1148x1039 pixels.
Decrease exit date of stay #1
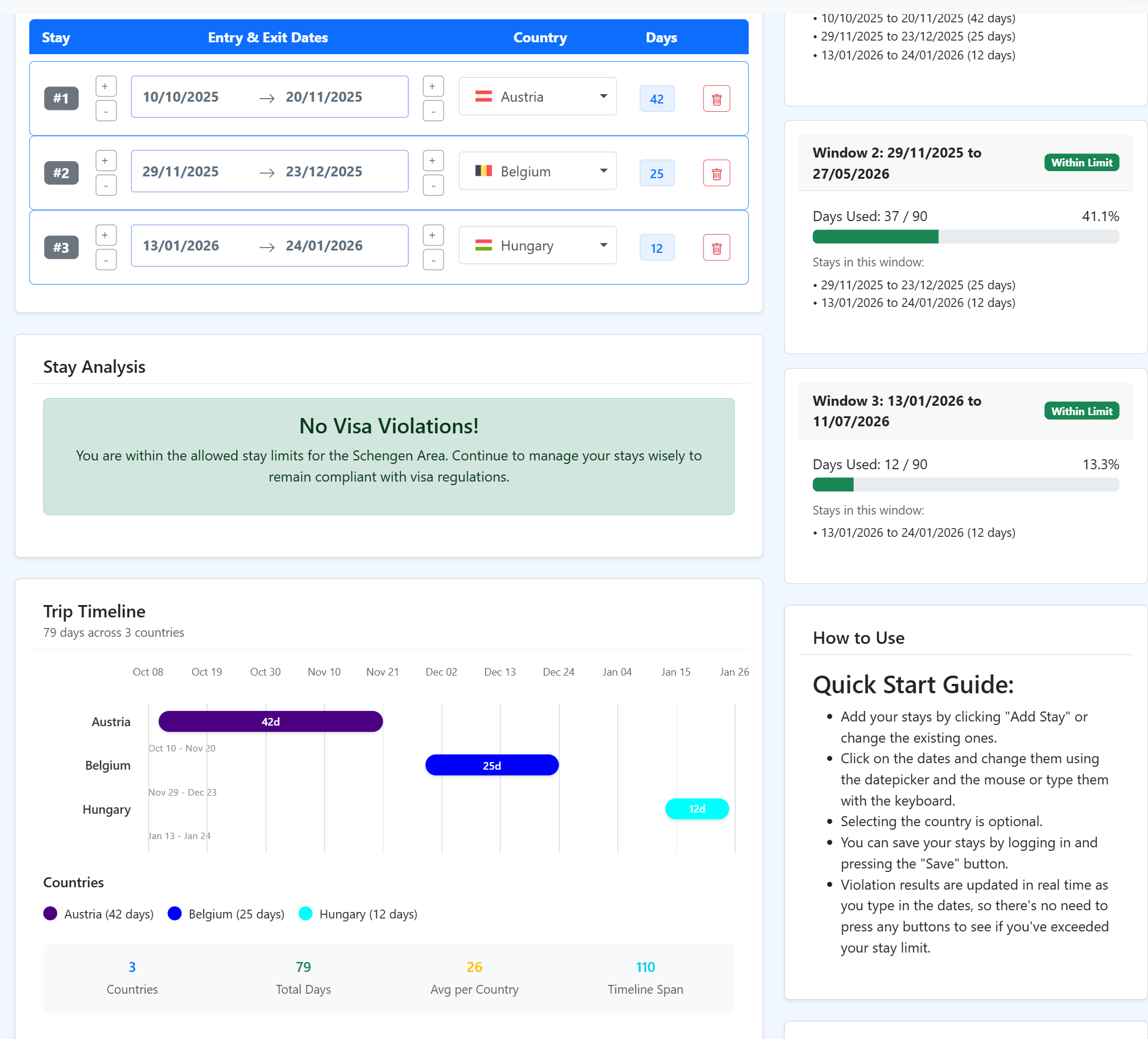click(433, 111)
